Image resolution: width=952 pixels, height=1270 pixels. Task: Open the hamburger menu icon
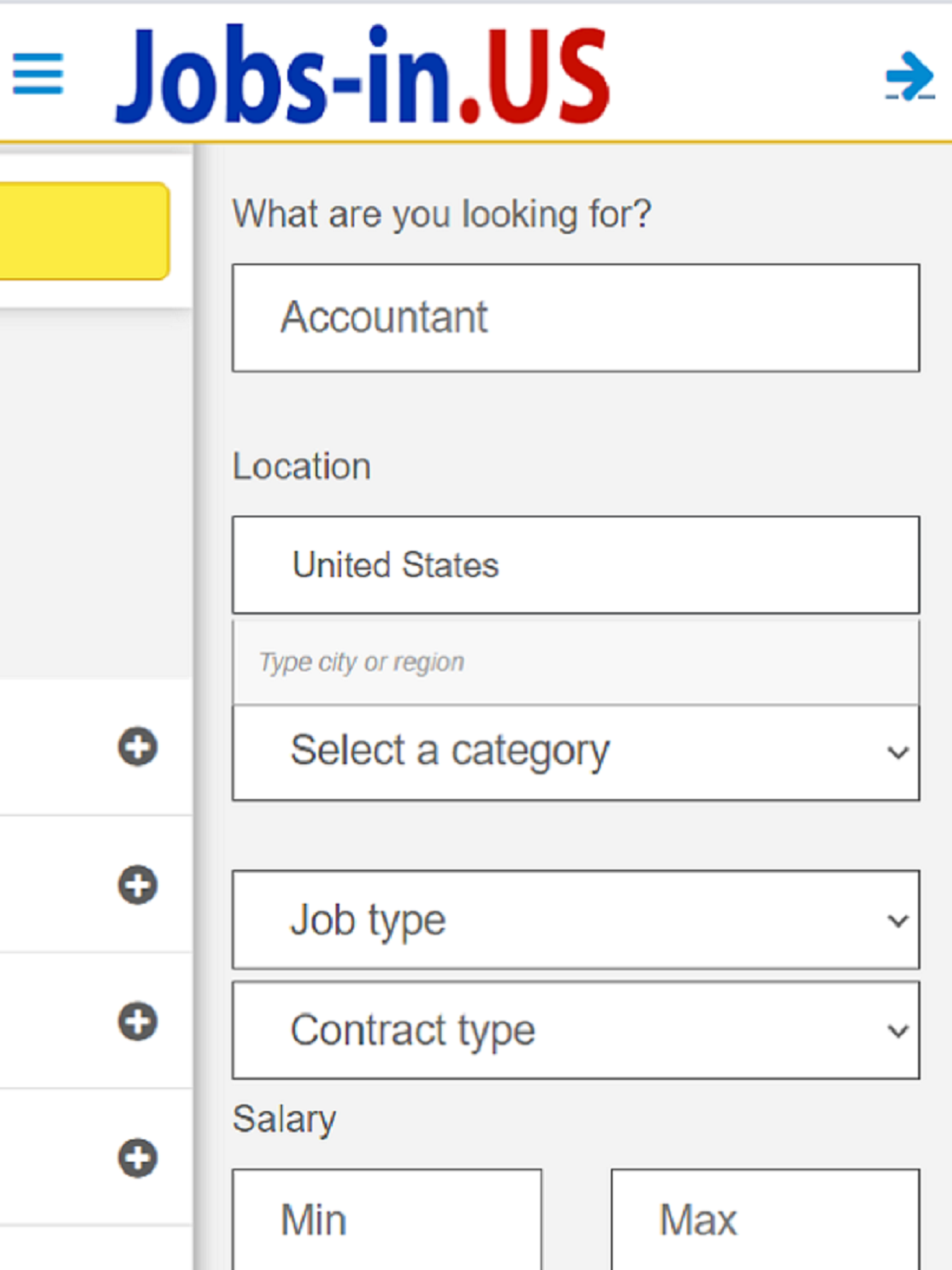point(38,73)
